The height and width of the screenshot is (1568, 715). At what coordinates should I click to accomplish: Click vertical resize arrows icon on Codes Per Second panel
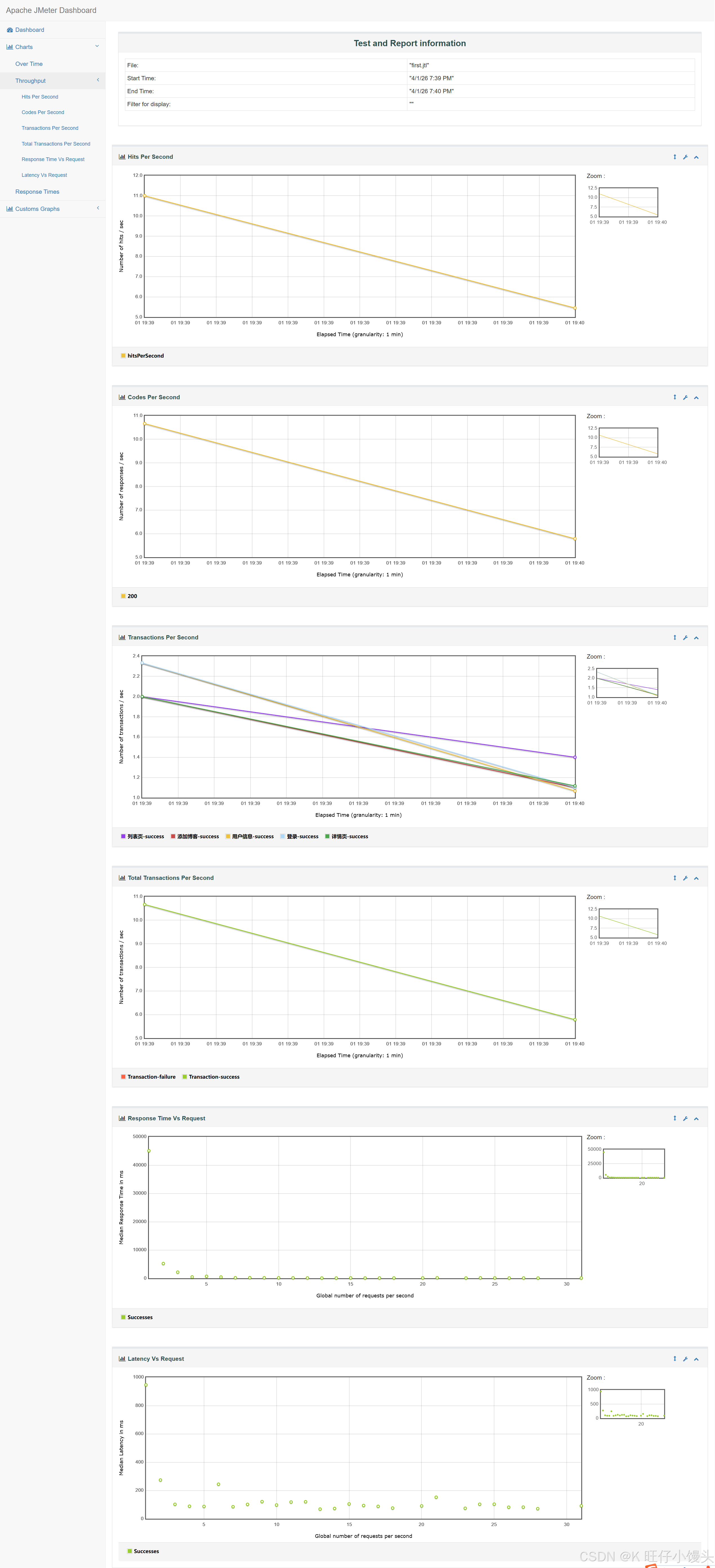674,398
